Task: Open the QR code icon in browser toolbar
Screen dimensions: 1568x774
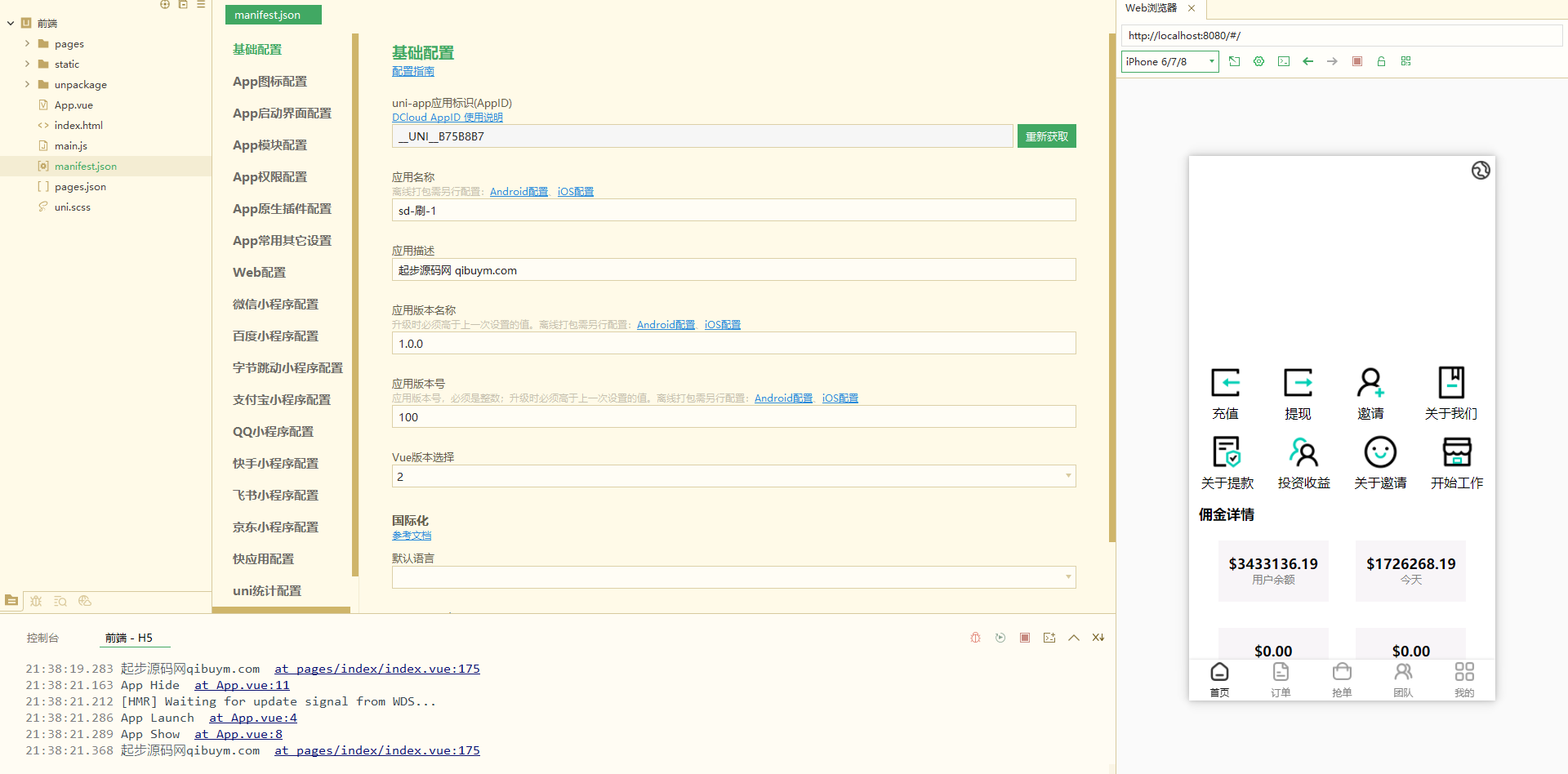Action: [x=1406, y=61]
